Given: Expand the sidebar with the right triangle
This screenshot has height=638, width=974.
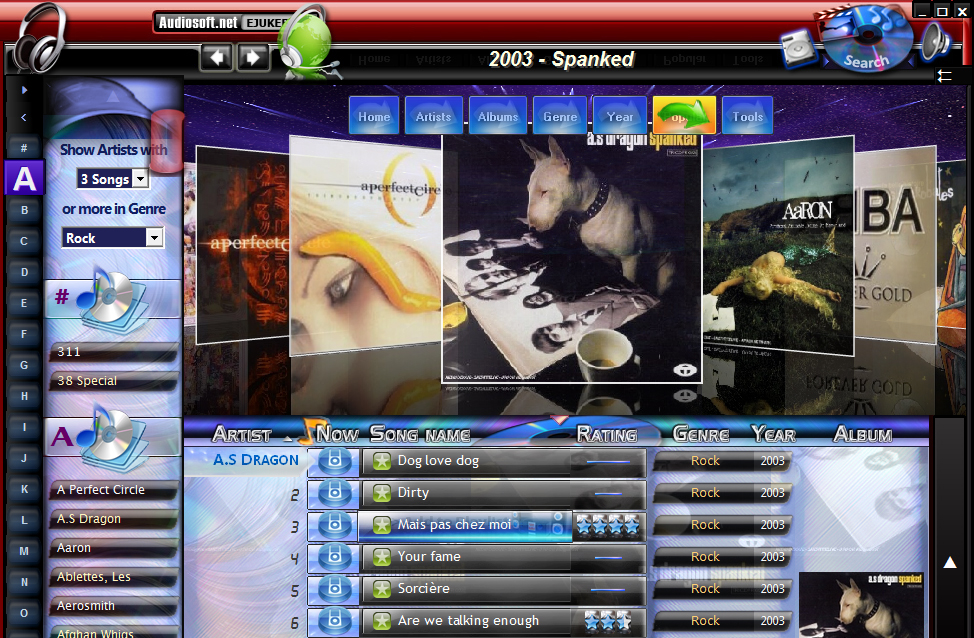Looking at the screenshot, I should [x=24, y=89].
